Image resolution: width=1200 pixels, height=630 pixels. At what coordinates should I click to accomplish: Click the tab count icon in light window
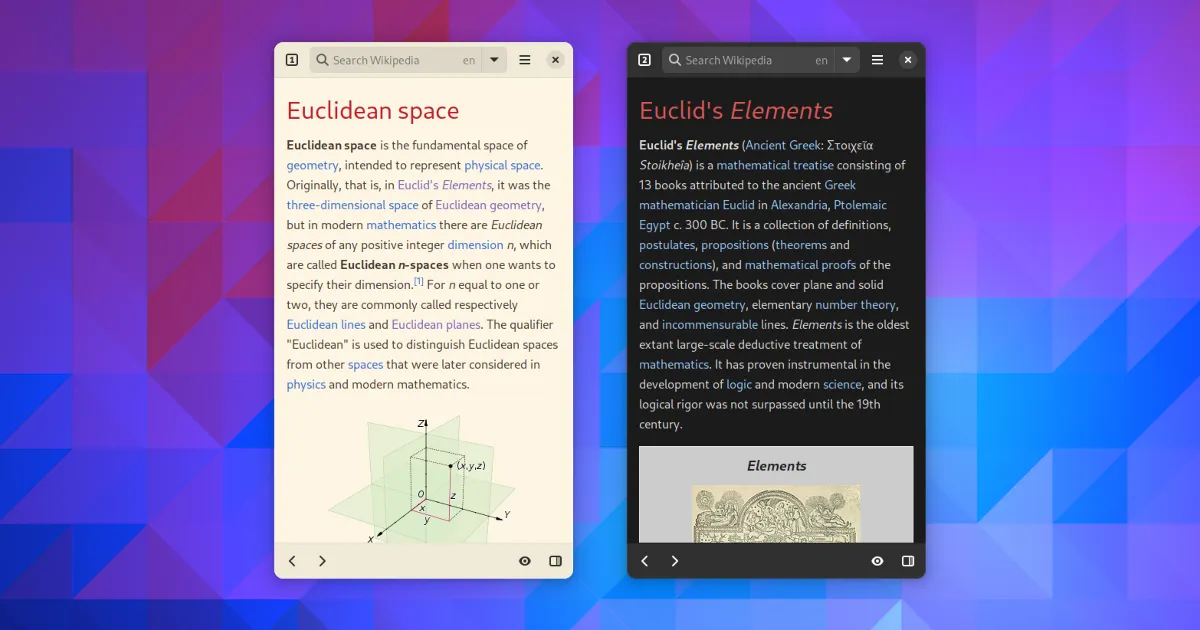[x=292, y=60]
